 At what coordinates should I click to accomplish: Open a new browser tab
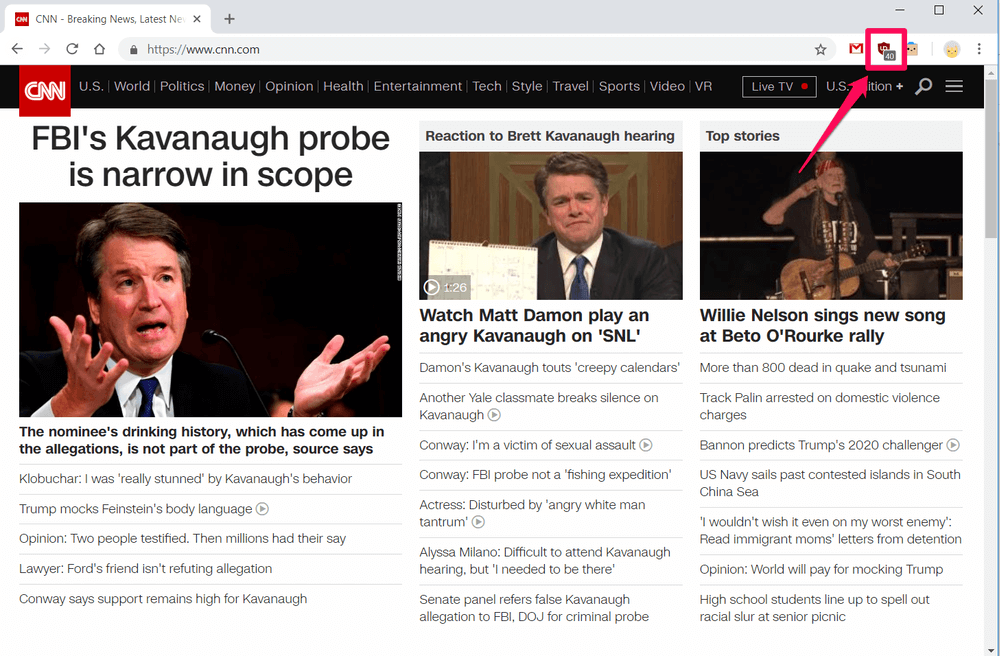[230, 19]
